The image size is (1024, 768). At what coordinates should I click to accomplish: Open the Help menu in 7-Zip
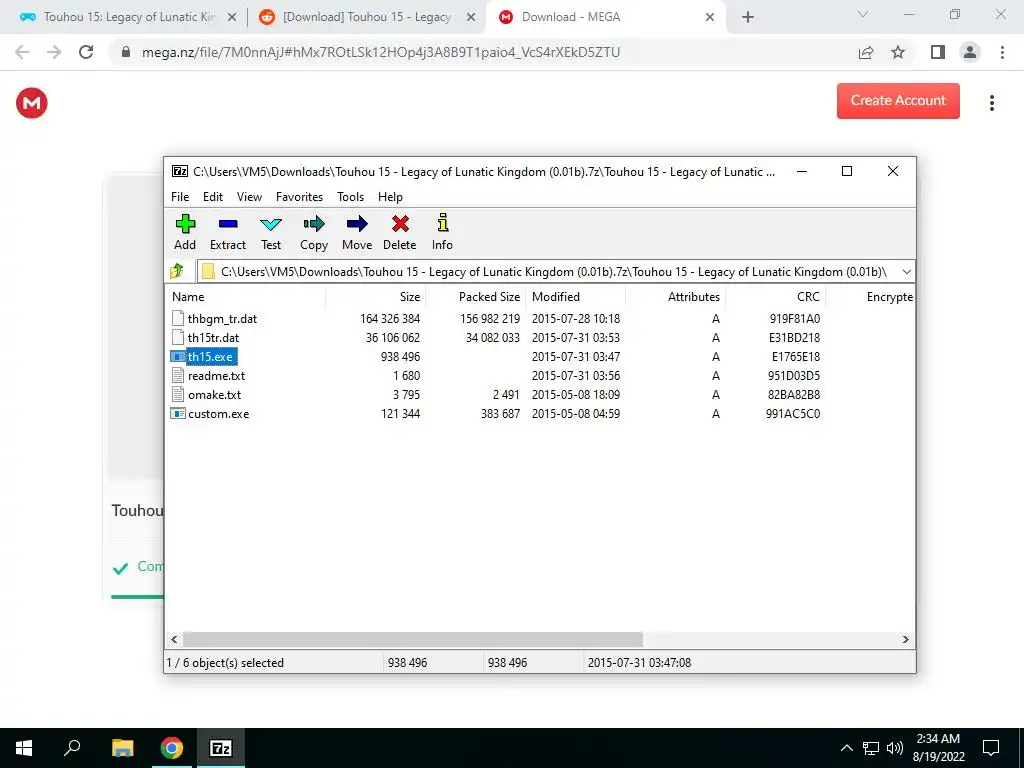[390, 197]
